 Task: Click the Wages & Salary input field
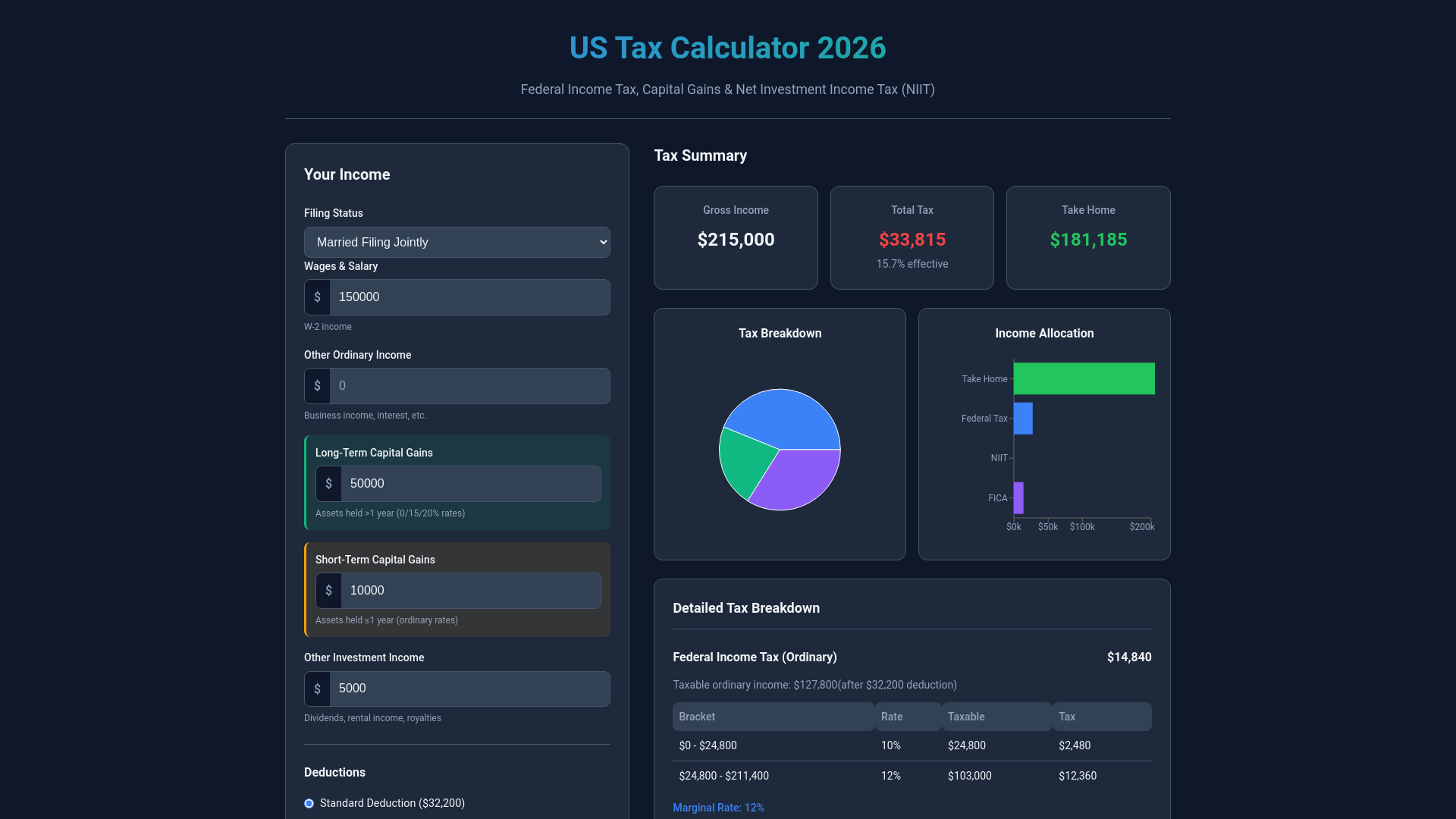click(469, 297)
